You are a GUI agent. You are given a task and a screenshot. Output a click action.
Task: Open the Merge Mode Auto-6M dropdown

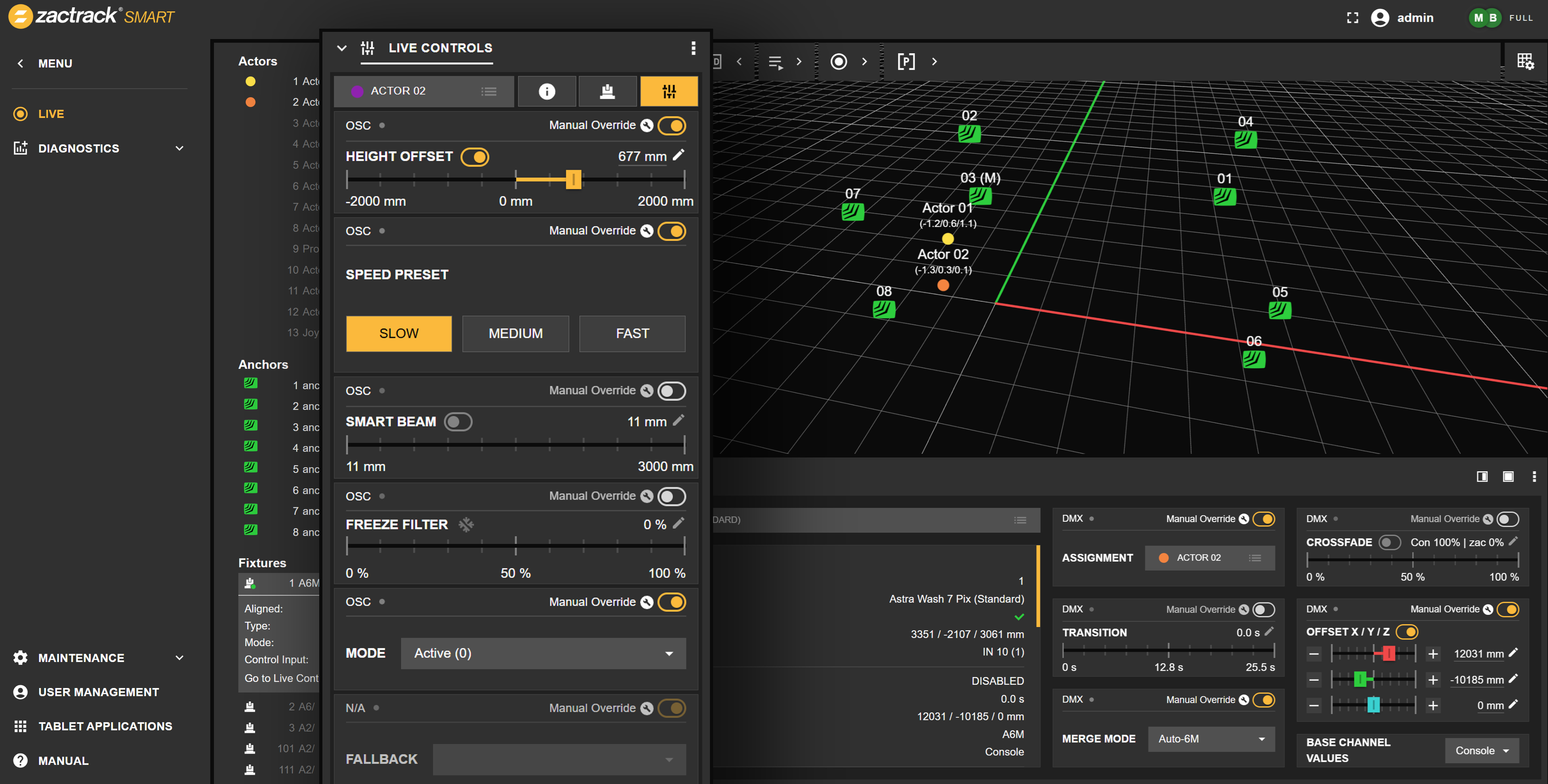coord(1210,738)
